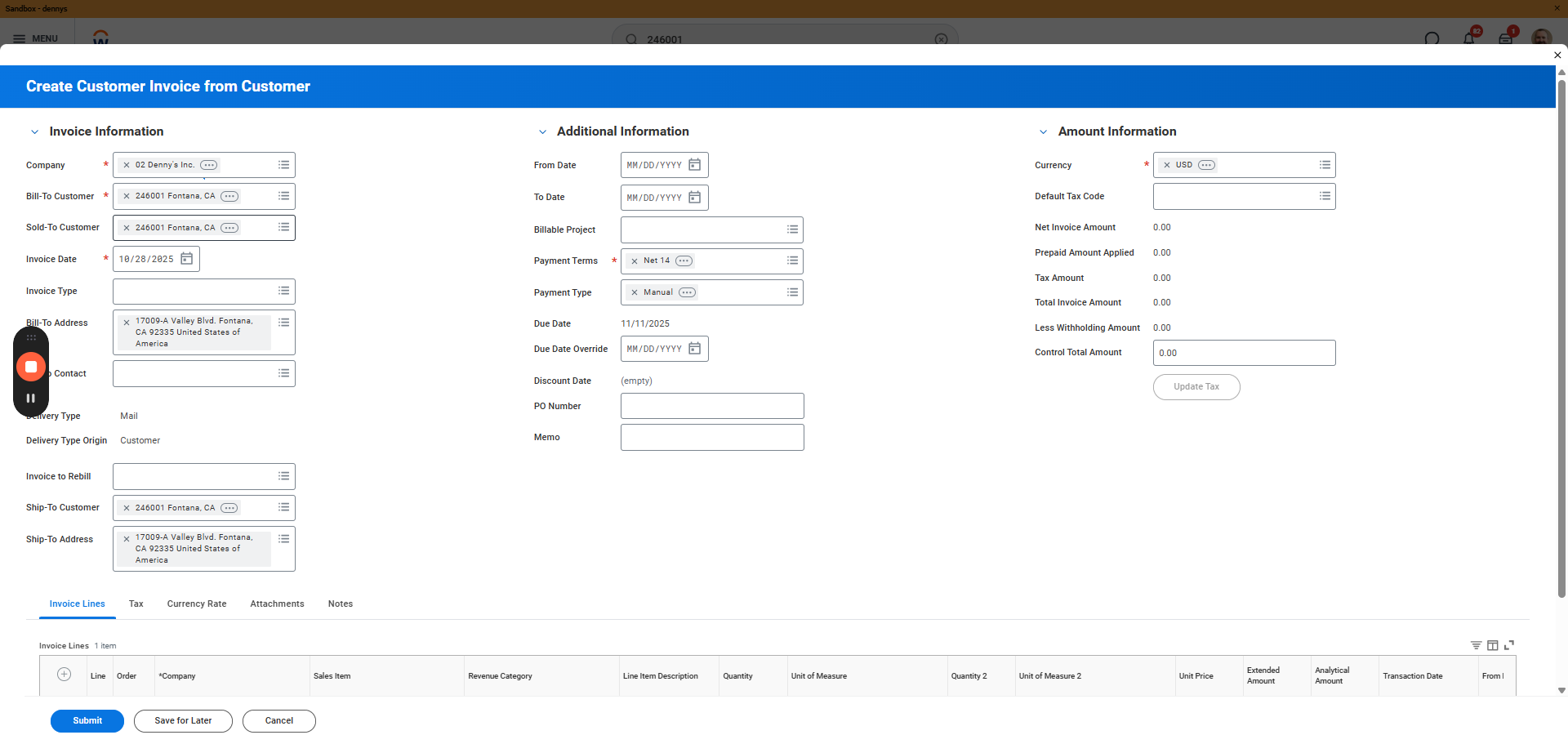Open invoice lines grid filter
Viewport: 1568px width, 744px height.
click(1476, 645)
